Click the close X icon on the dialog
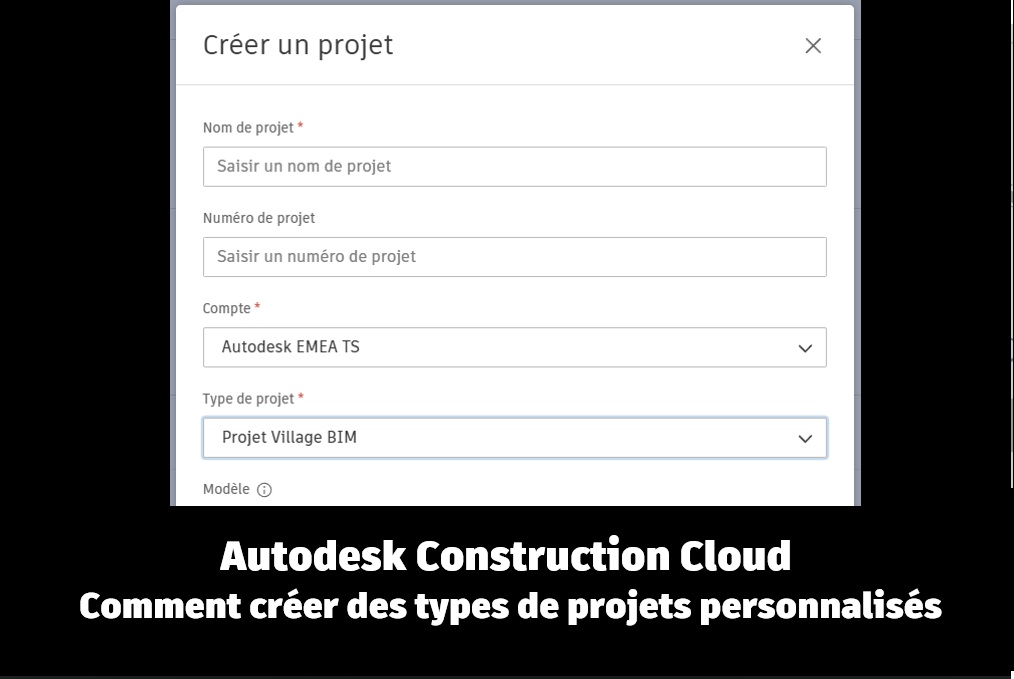Screen dimensions: 1014x679 pos(812,45)
